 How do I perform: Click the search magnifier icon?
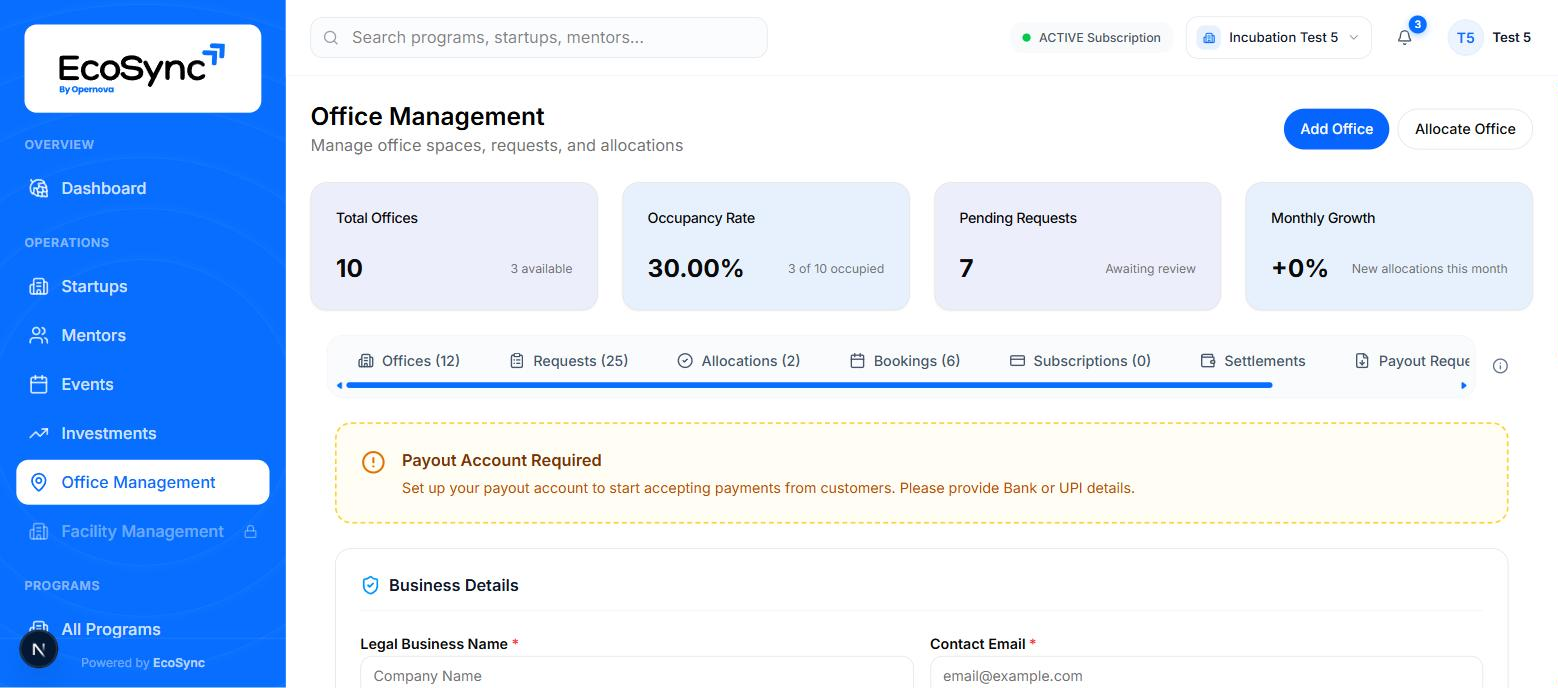(x=331, y=38)
